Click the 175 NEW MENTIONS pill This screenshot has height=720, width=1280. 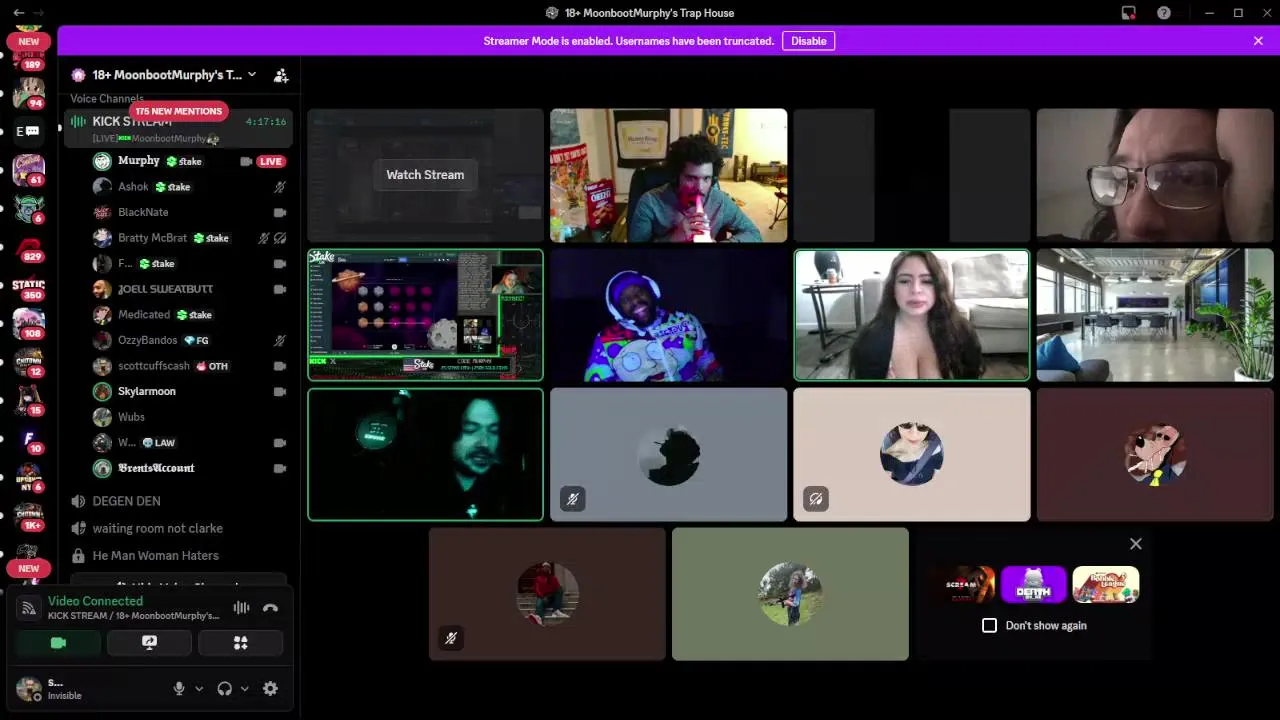point(178,111)
